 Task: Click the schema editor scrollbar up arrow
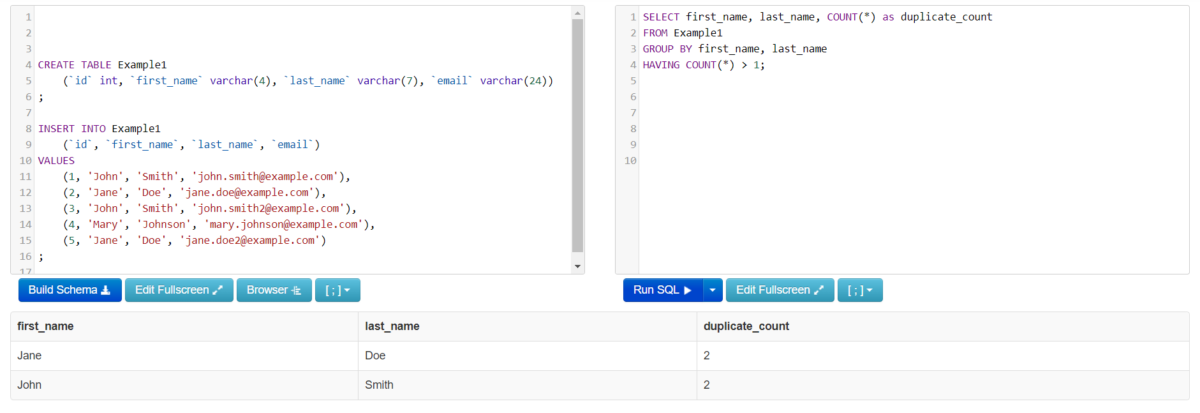(x=577, y=13)
